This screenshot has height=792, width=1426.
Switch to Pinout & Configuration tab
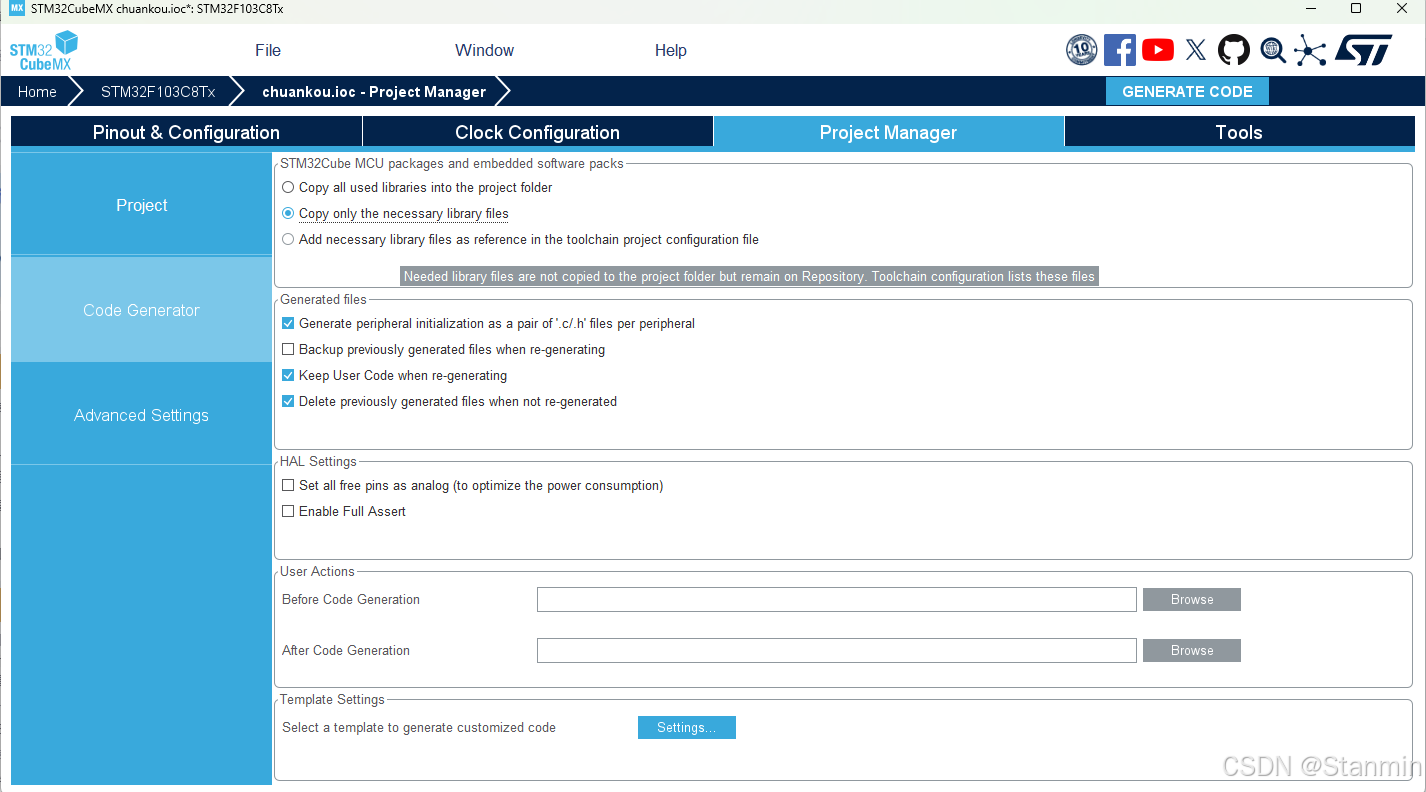186,132
